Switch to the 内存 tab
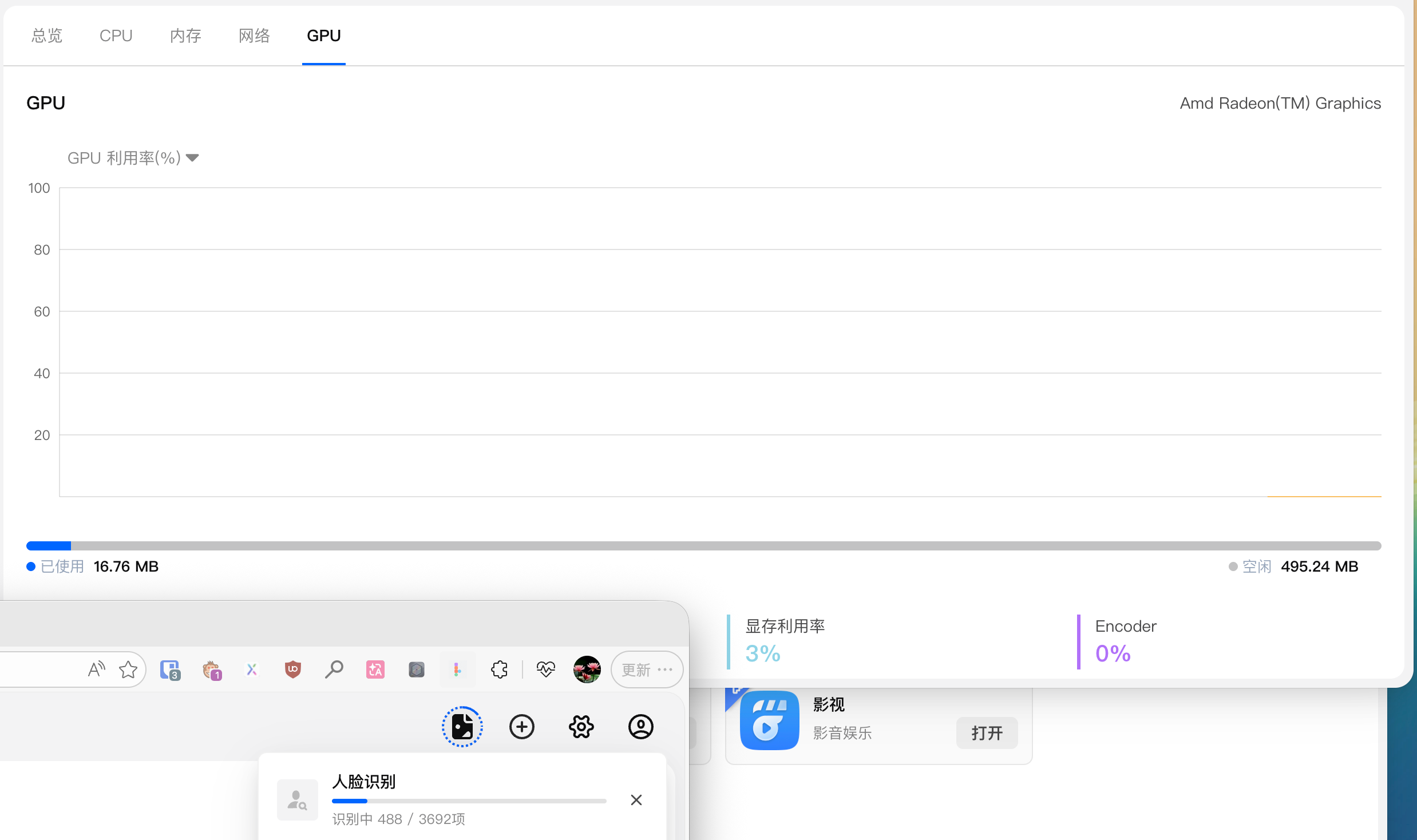Viewport: 1417px width, 840px height. point(185,35)
